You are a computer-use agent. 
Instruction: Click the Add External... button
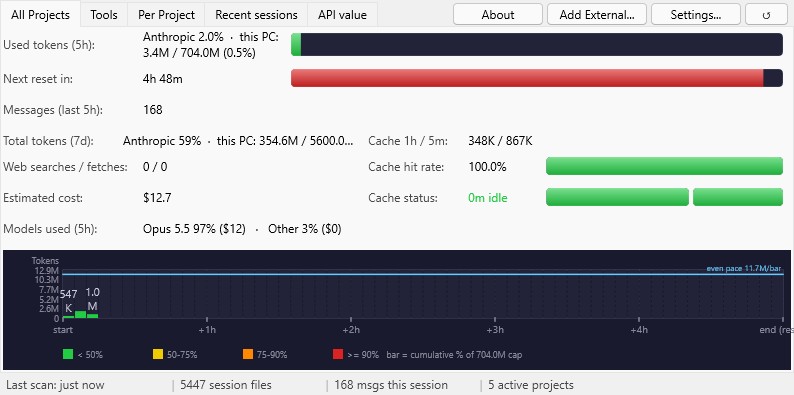click(x=597, y=14)
